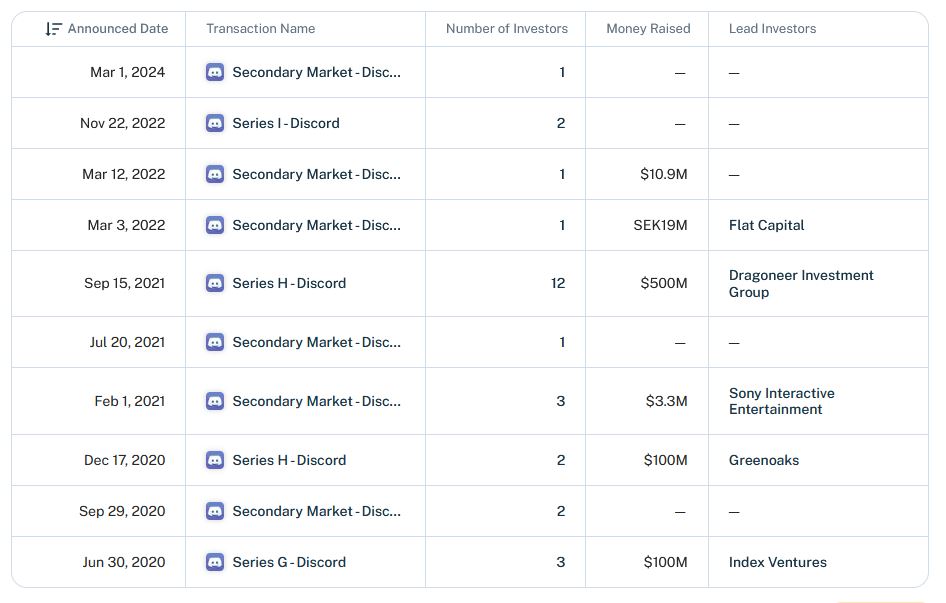Sort by Announced Date column header
This screenshot has height=603, width=946.
(x=118, y=29)
